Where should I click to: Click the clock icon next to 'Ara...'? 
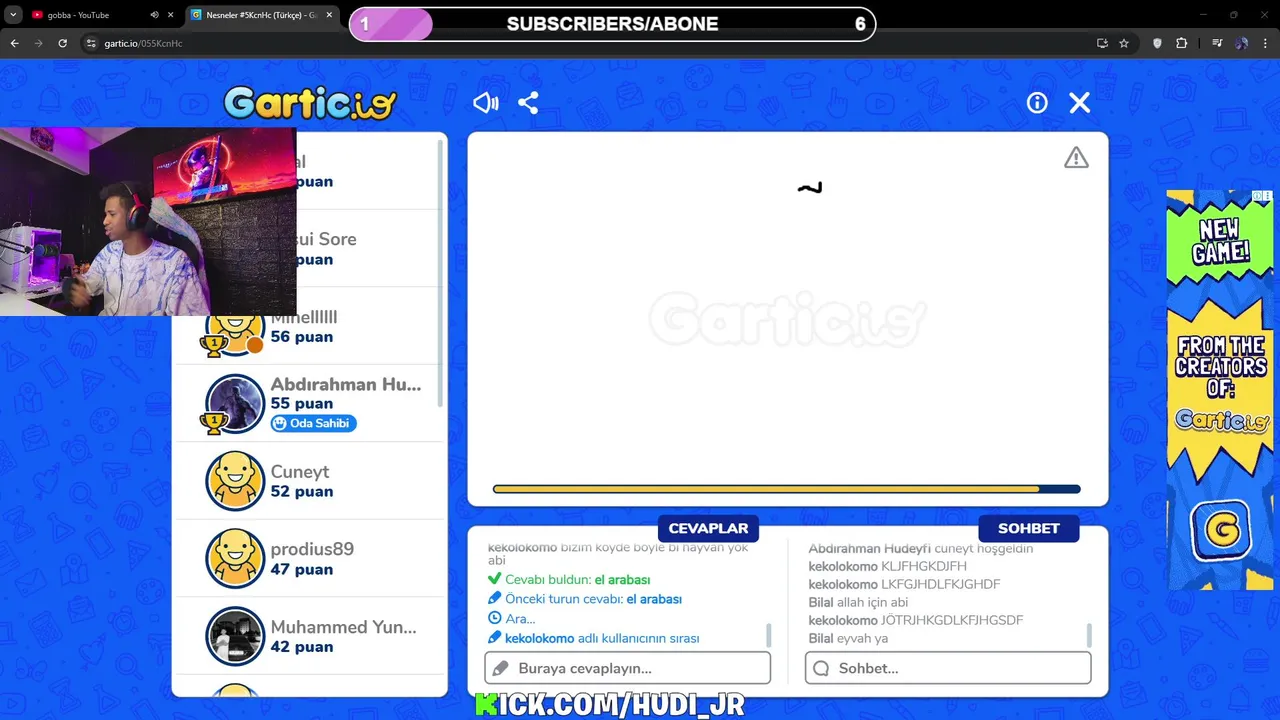pos(494,618)
